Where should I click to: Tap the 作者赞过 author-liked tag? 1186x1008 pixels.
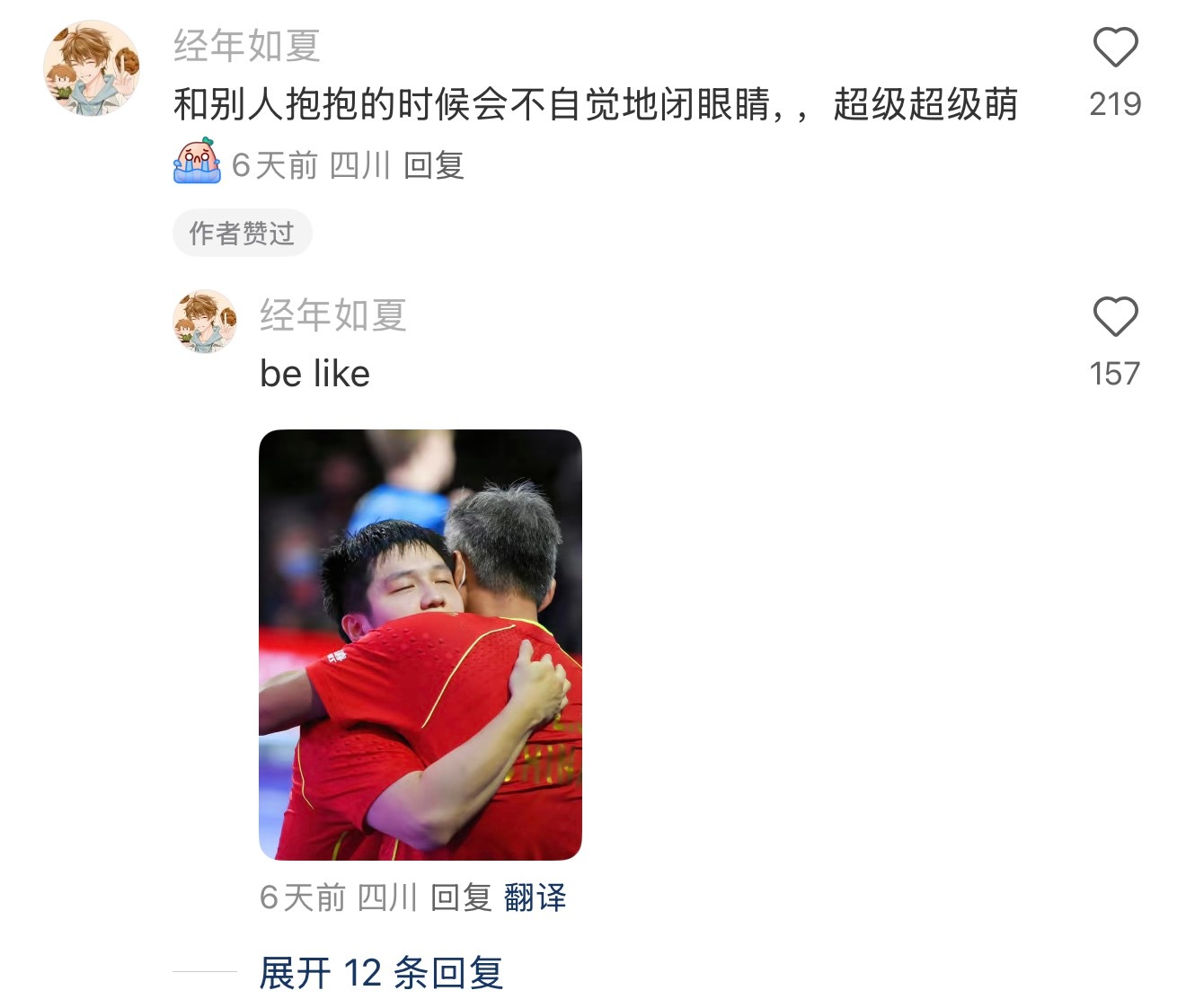point(242,234)
